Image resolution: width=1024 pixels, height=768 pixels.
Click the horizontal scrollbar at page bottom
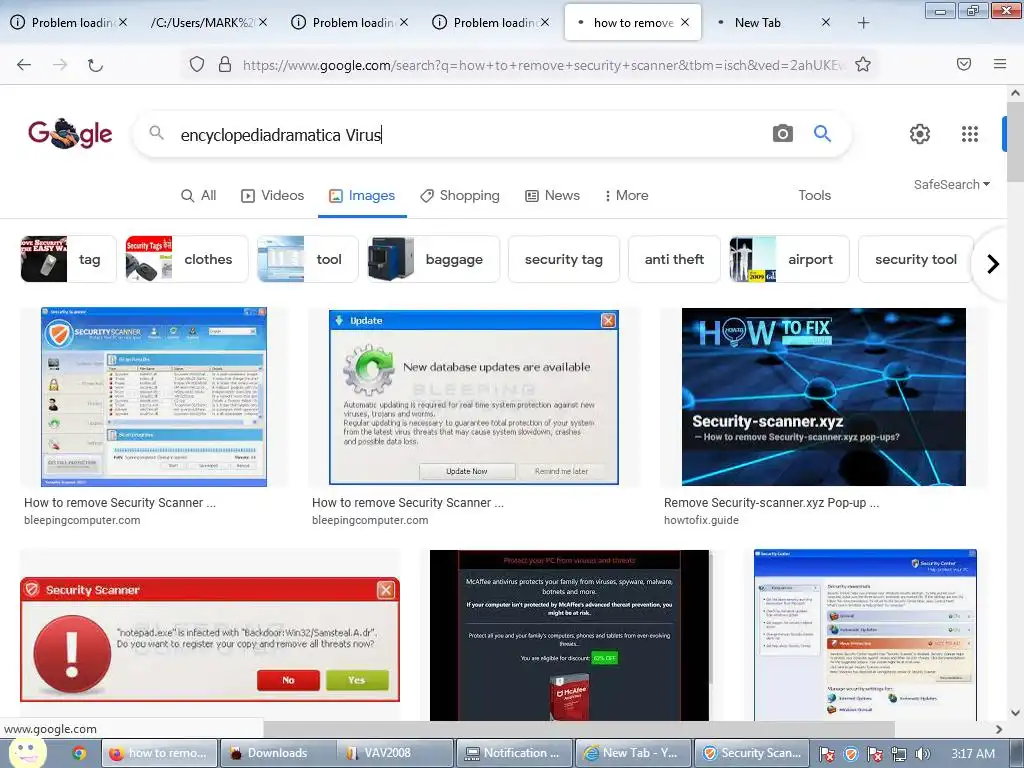pyautogui.click(x=578, y=729)
